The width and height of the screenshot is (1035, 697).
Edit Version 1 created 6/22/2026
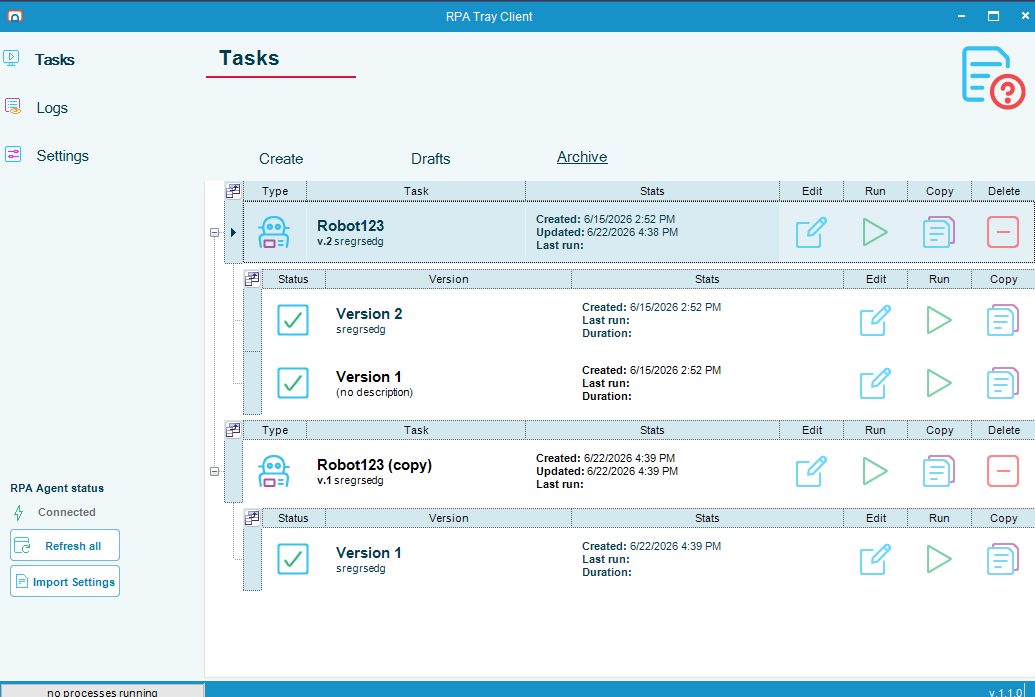[875, 559]
